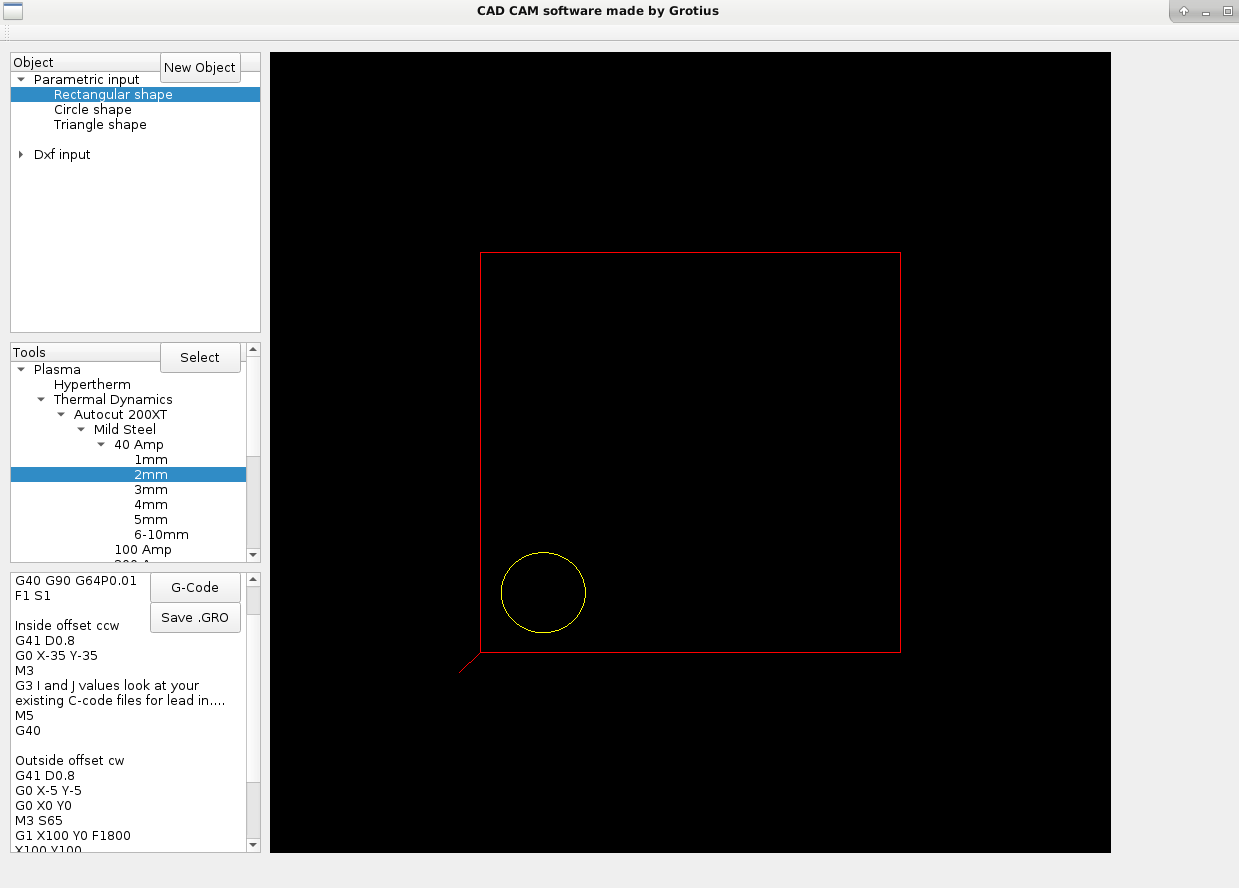Click the 'Inside offset ccw' text line
Viewport: 1239px width, 888px height.
pos(67,625)
